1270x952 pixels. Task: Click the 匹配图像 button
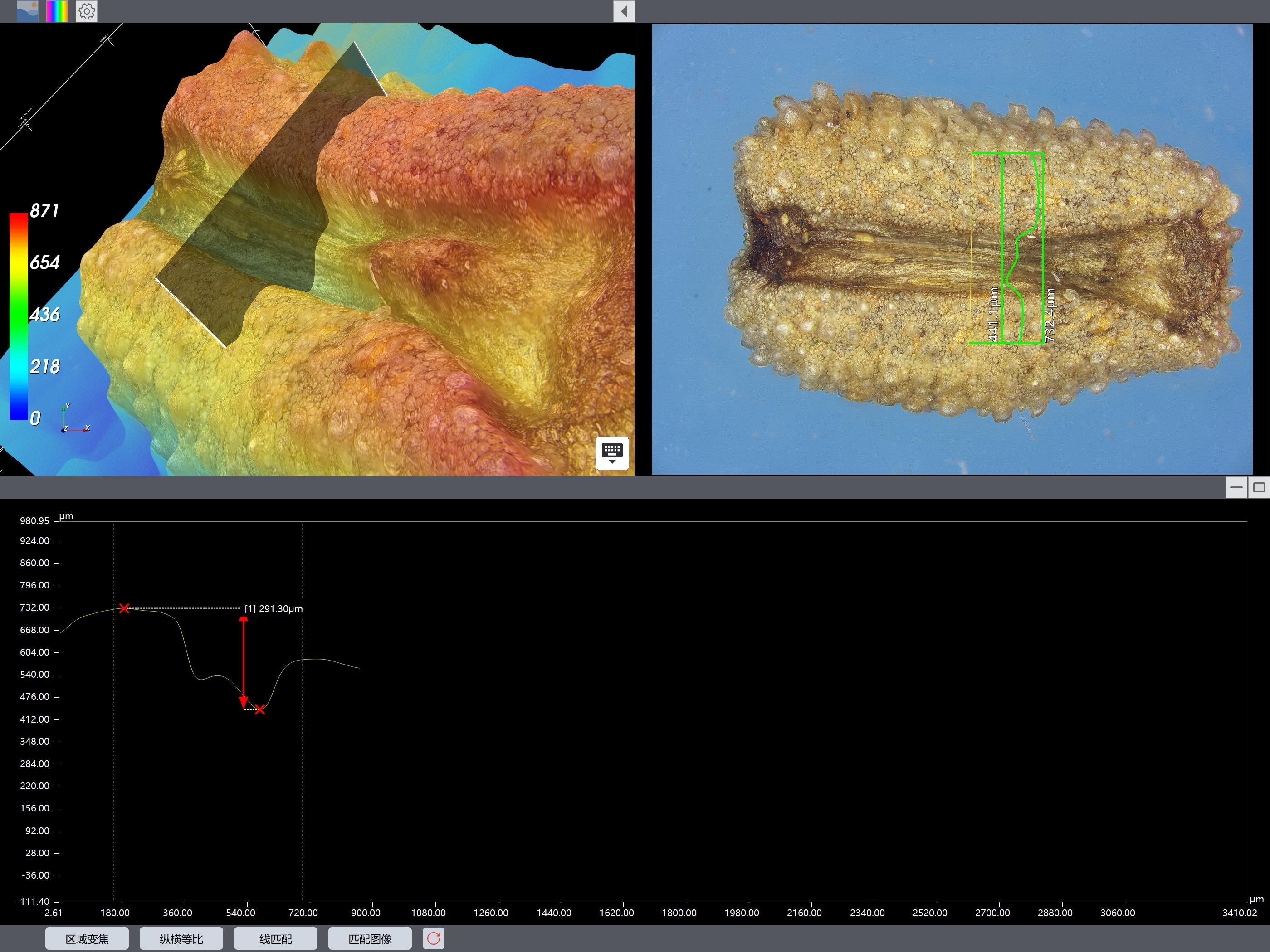coord(370,939)
